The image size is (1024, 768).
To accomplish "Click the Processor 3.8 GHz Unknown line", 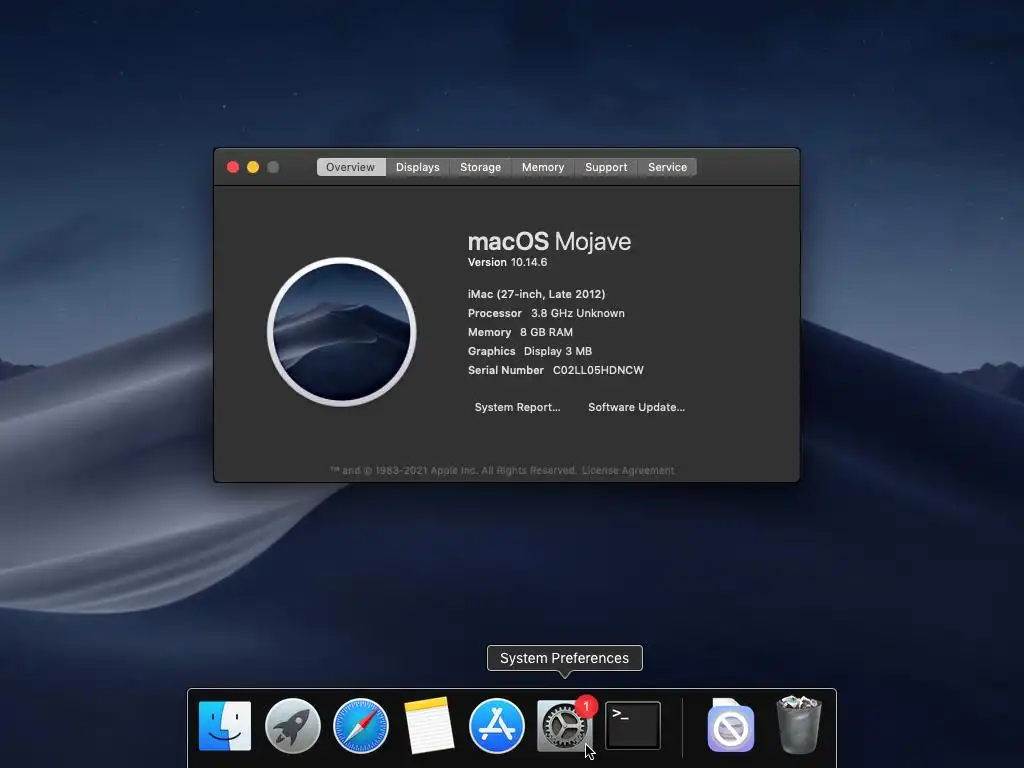I will (547, 313).
